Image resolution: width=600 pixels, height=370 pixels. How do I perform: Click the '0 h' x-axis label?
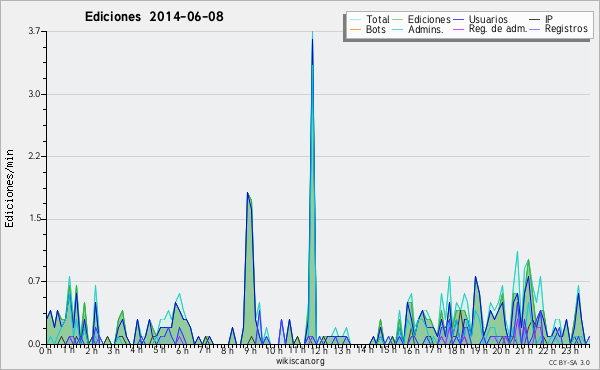point(46,351)
